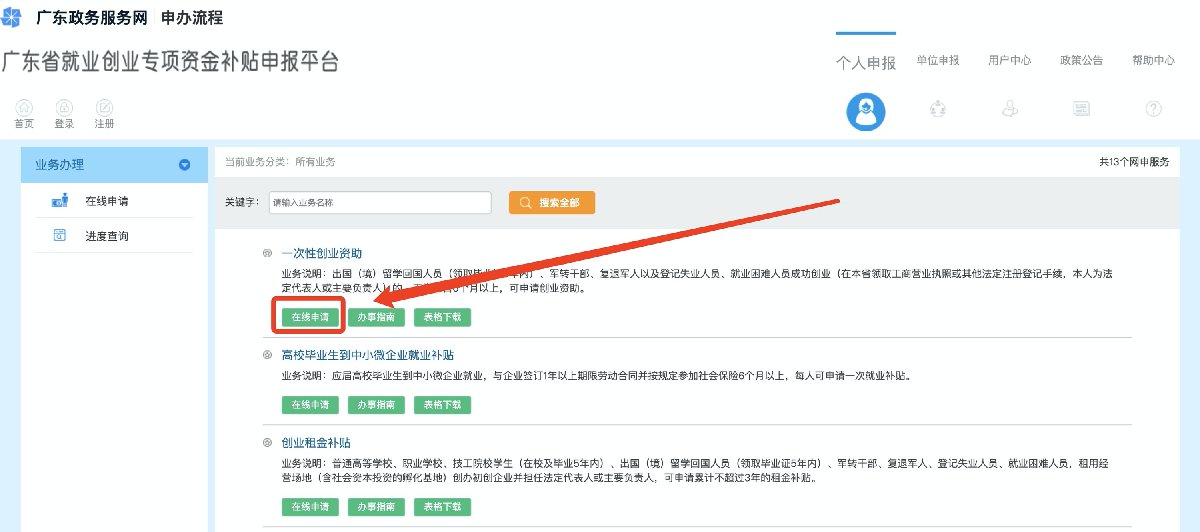Click 办事指南 under 高校毕业生到中小微企业就业补贴
1200x532 pixels.
point(376,405)
